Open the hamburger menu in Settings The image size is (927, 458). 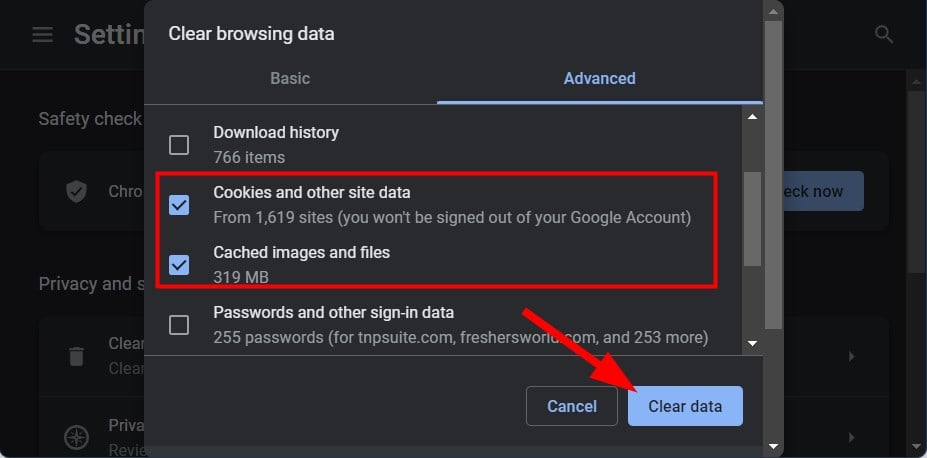point(43,34)
